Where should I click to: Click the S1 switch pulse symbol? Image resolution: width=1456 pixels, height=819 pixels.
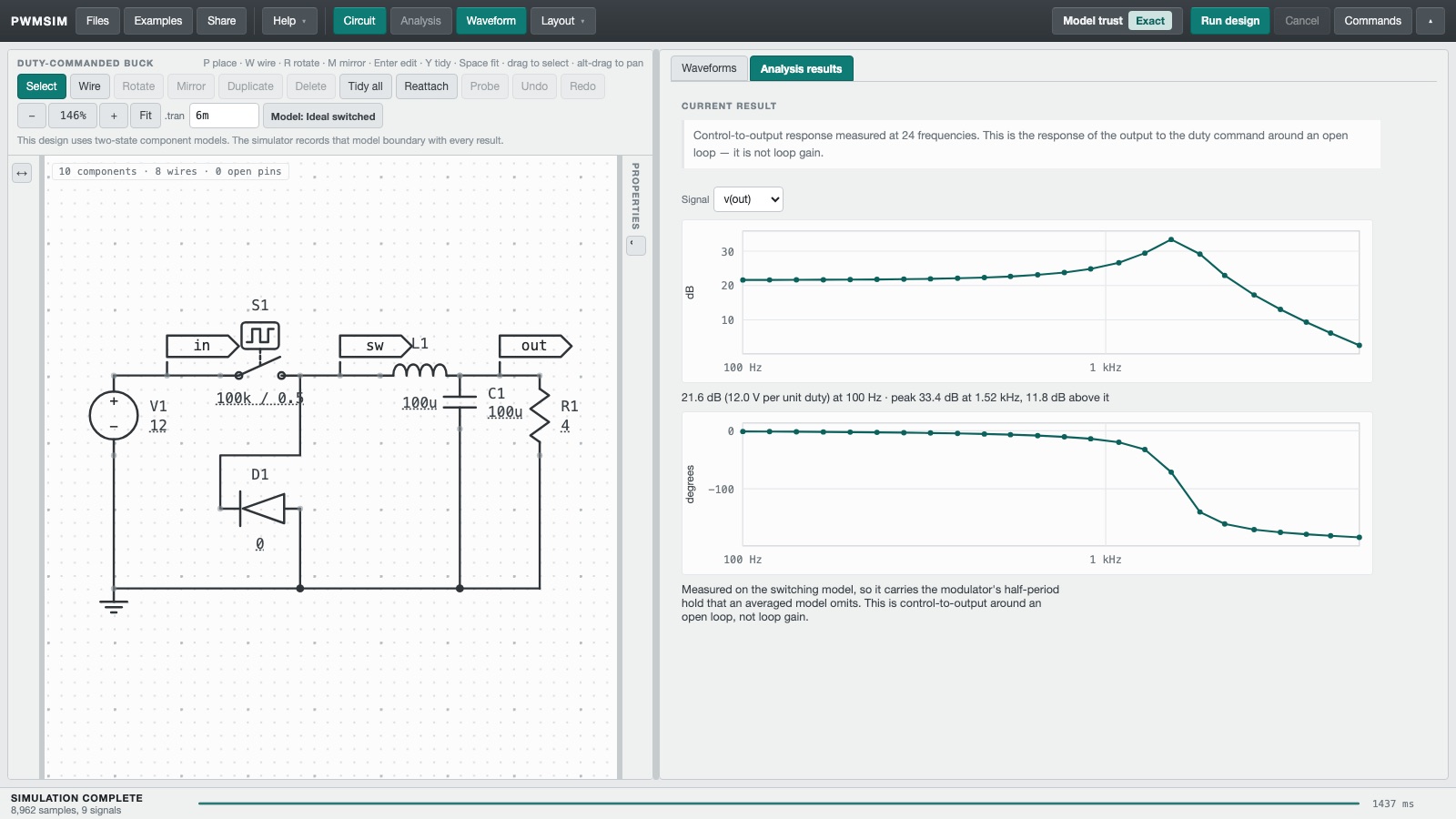260,336
